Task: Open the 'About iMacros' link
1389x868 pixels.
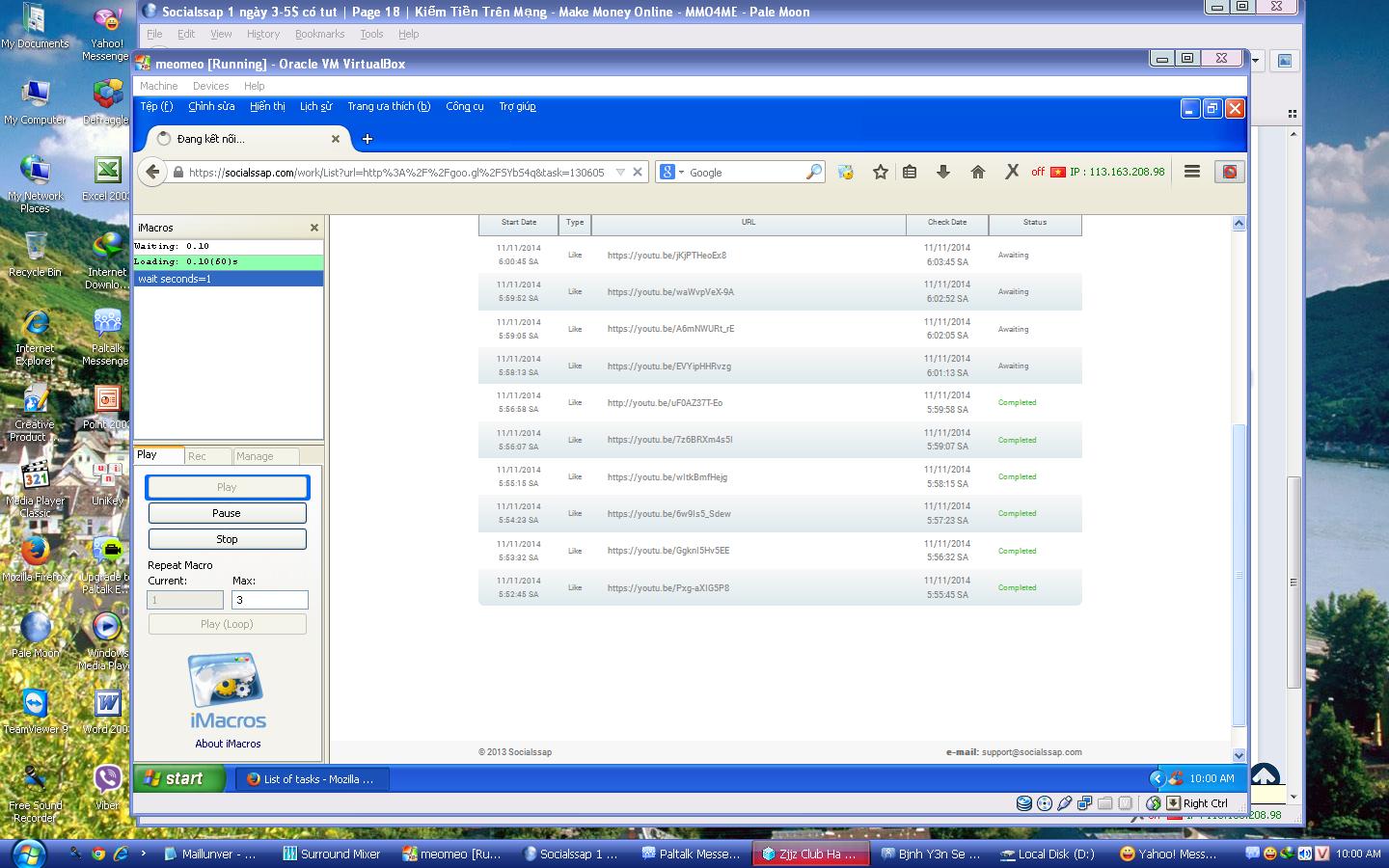Action: pyautogui.click(x=228, y=744)
